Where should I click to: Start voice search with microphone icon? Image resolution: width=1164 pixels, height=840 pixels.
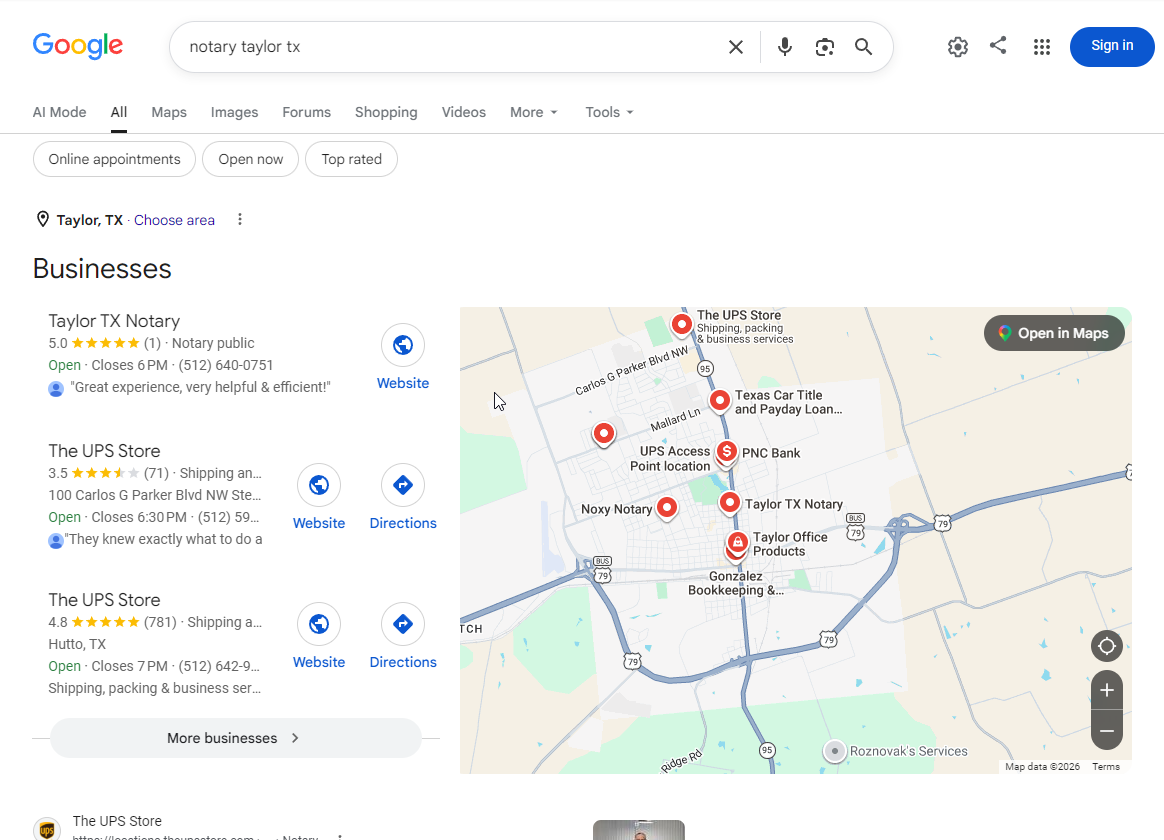click(785, 47)
